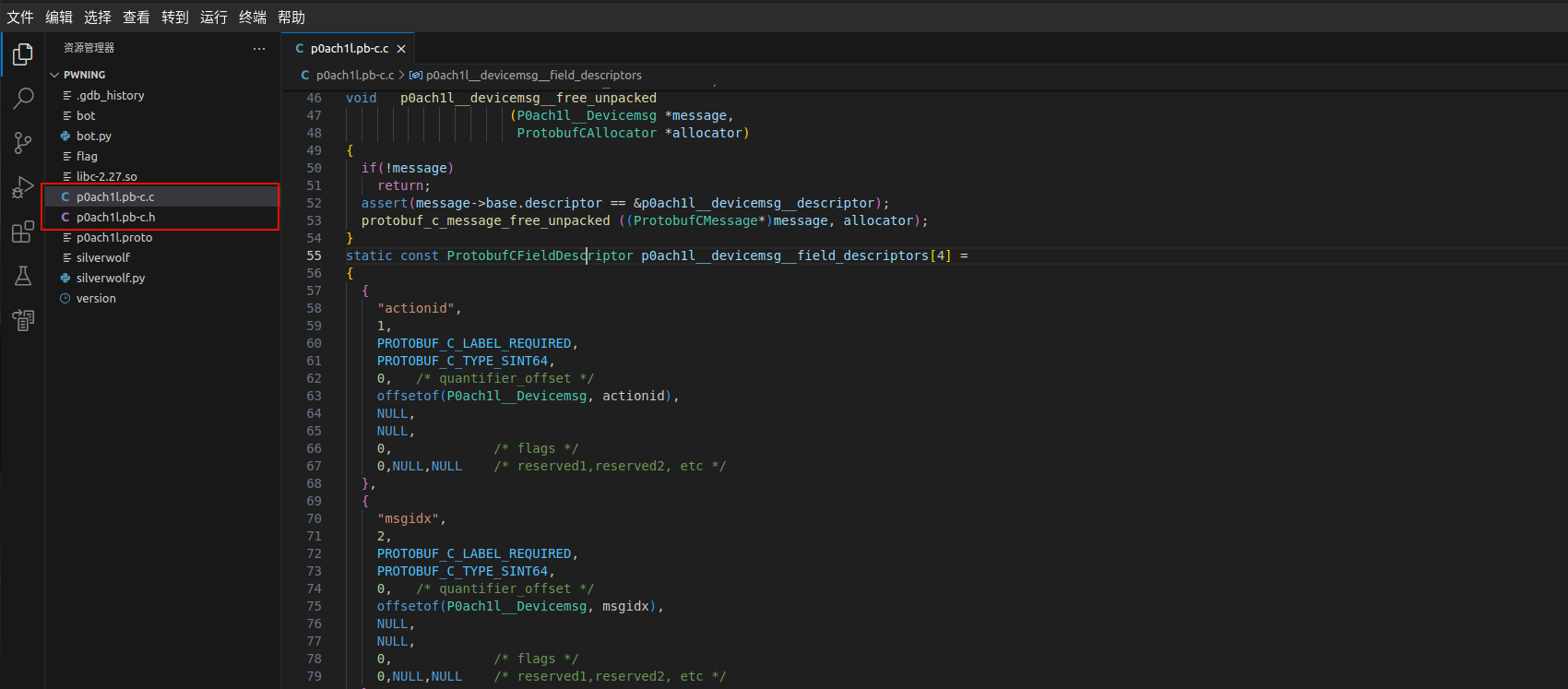Click PROTOBUF_C_TYPE_SINT64 on line 61
Viewport: 1568px width, 689px height.
462,361
